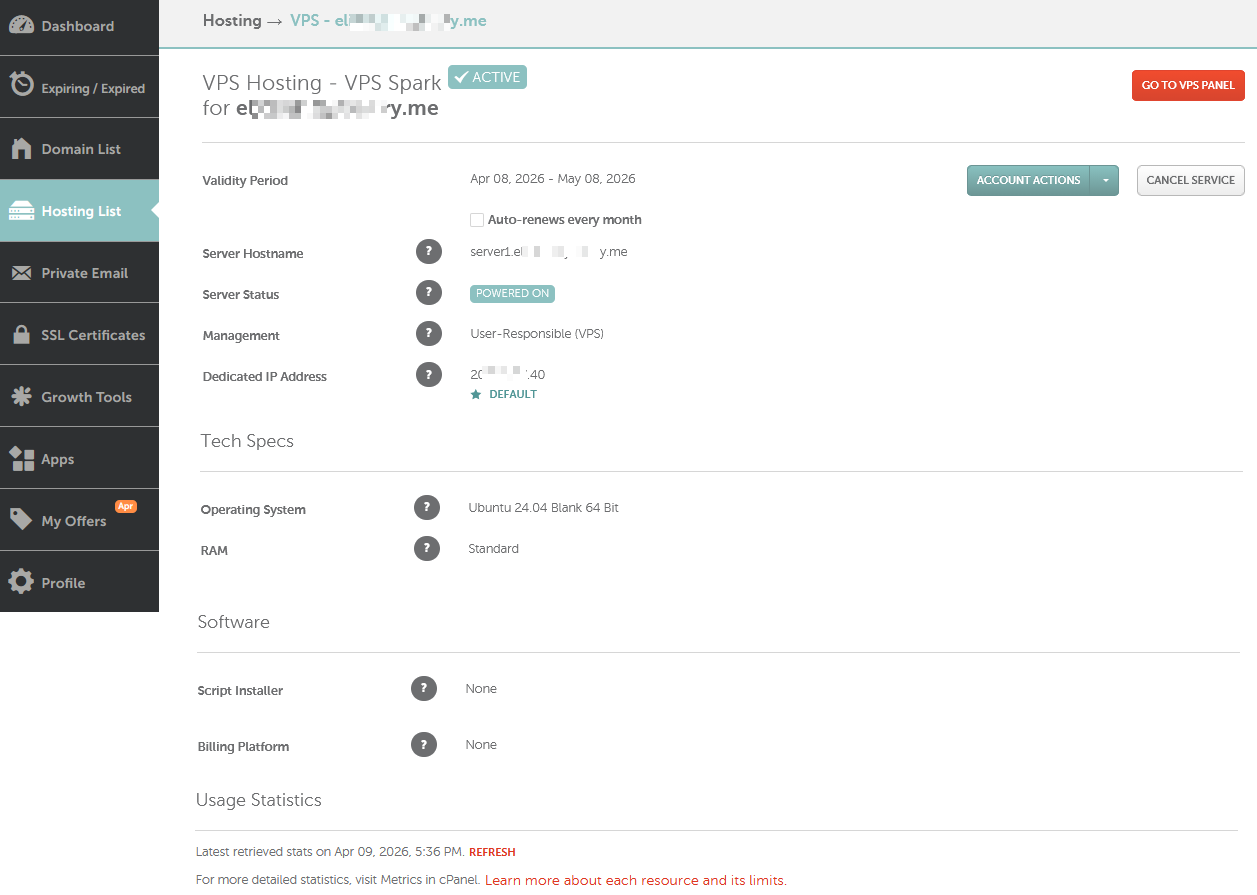Open My Offers in the sidebar
Viewport: 1257px width, 895px height.
pyautogui.click(x=73, y=521)
